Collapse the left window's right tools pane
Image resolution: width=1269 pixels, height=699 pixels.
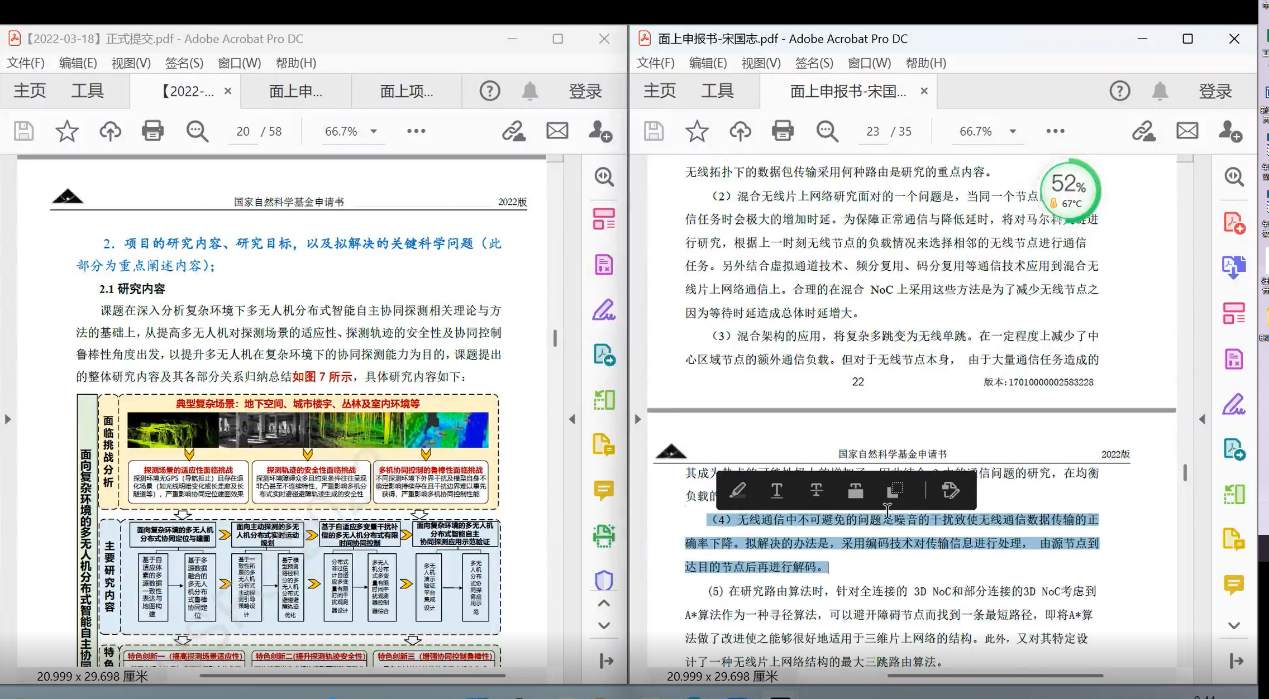(572, 419)
